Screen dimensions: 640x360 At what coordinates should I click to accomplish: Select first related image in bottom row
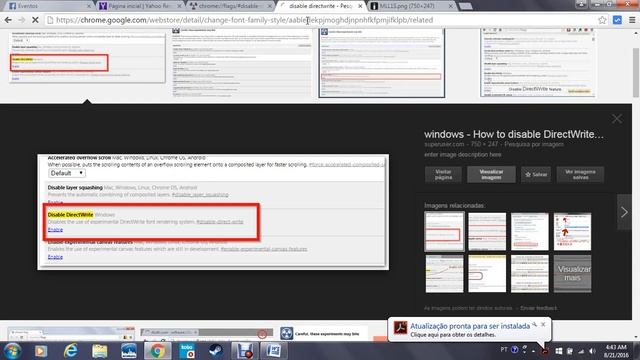tap(444, 273)
